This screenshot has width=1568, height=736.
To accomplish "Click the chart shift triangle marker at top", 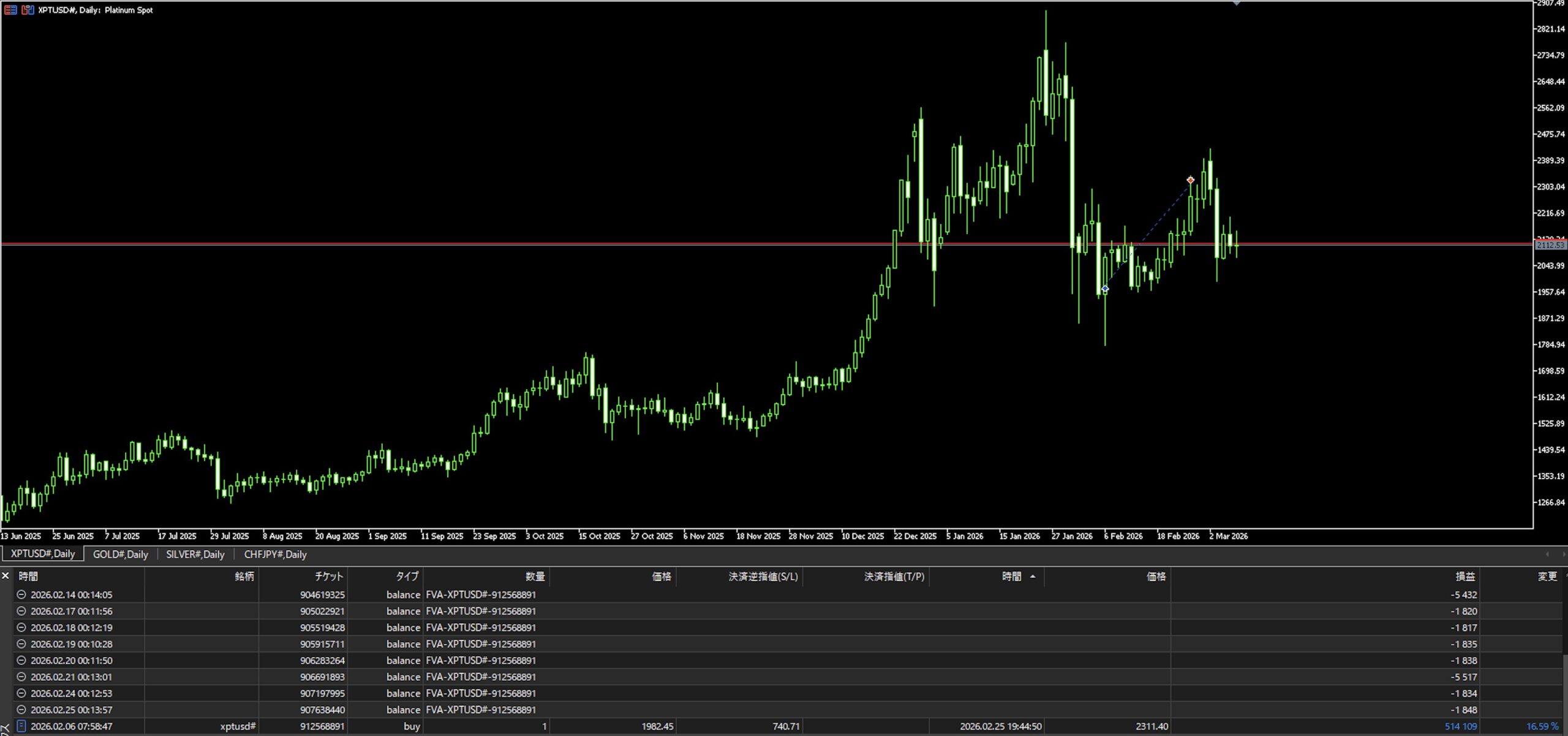I will (x=1237, y=4).
